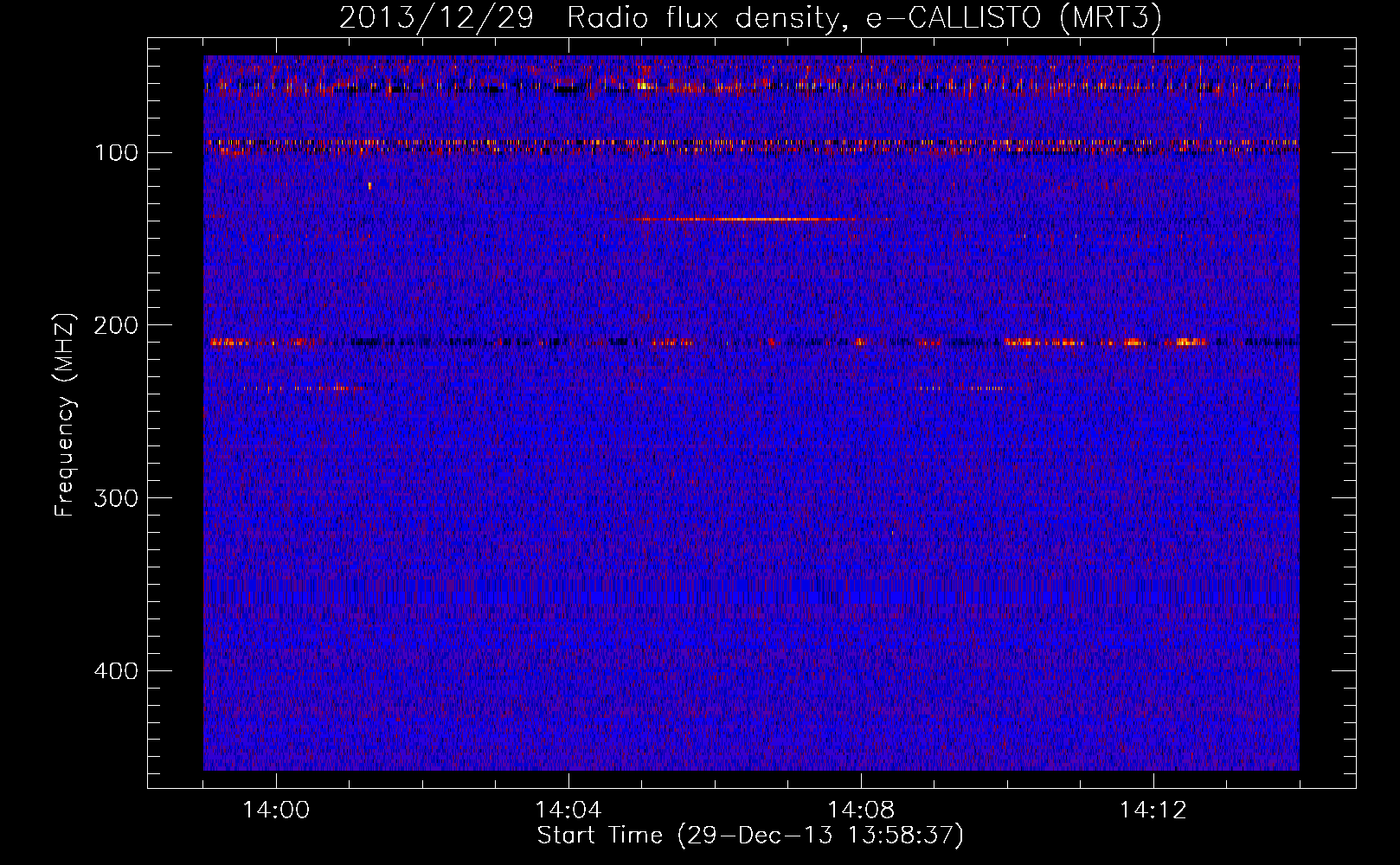Image resolution: width=1400 pixels, height=865 pixels.
Task: Click the Start Time axis caption
Action: point(750,836)
